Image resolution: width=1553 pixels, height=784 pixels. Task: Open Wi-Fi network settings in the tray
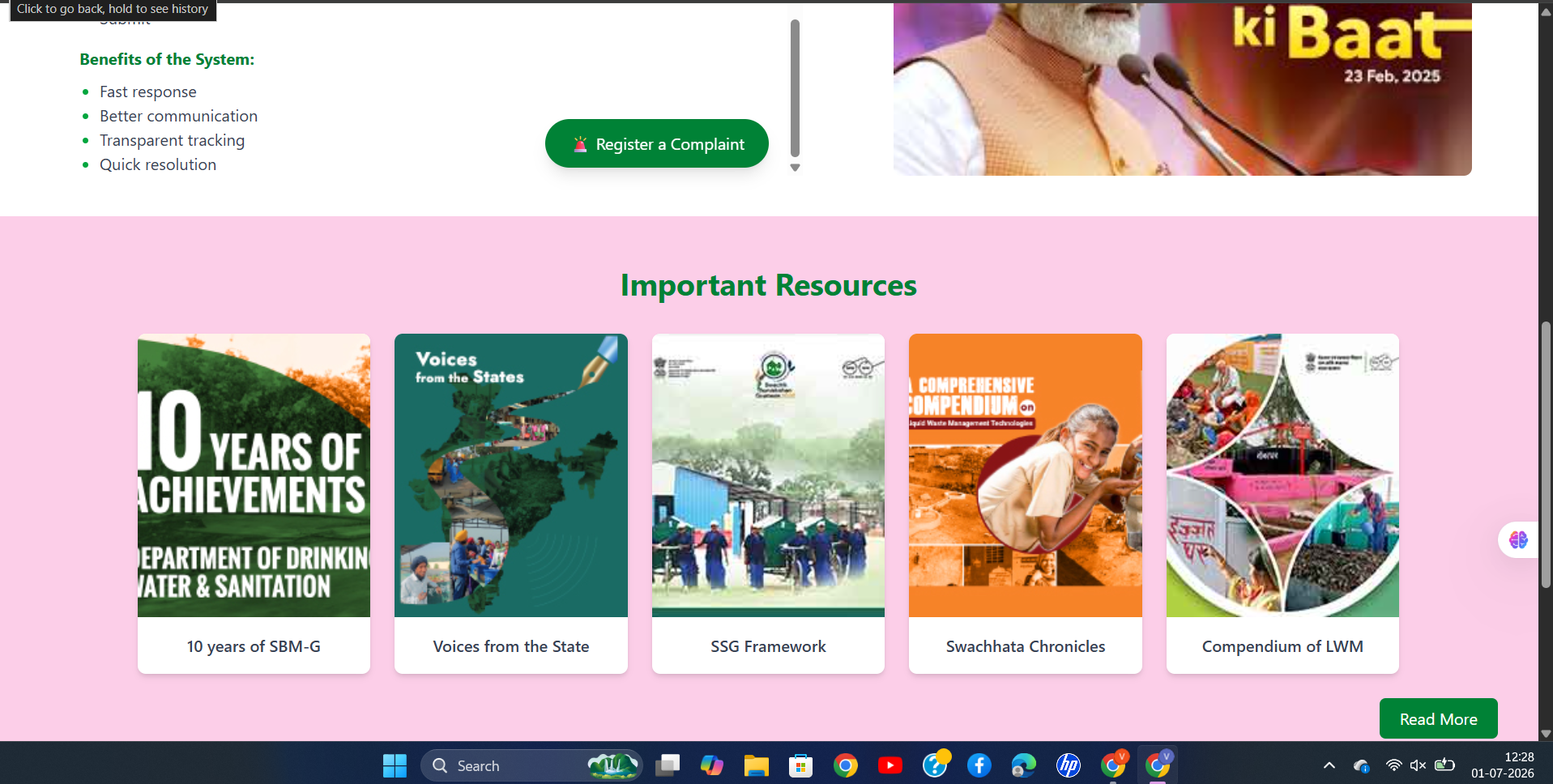(x=1393, y=765)
